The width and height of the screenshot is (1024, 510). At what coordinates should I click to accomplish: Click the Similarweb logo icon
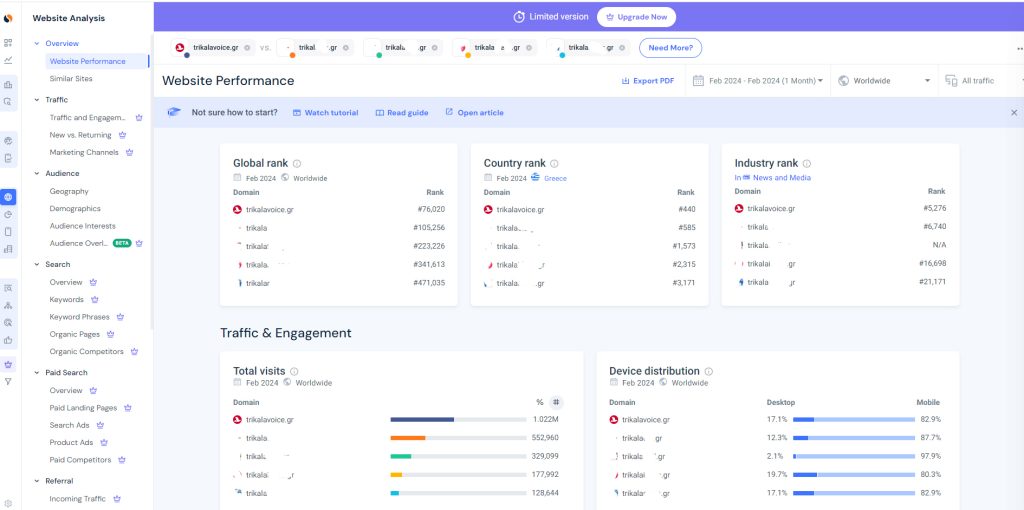[x=8, y=17]
